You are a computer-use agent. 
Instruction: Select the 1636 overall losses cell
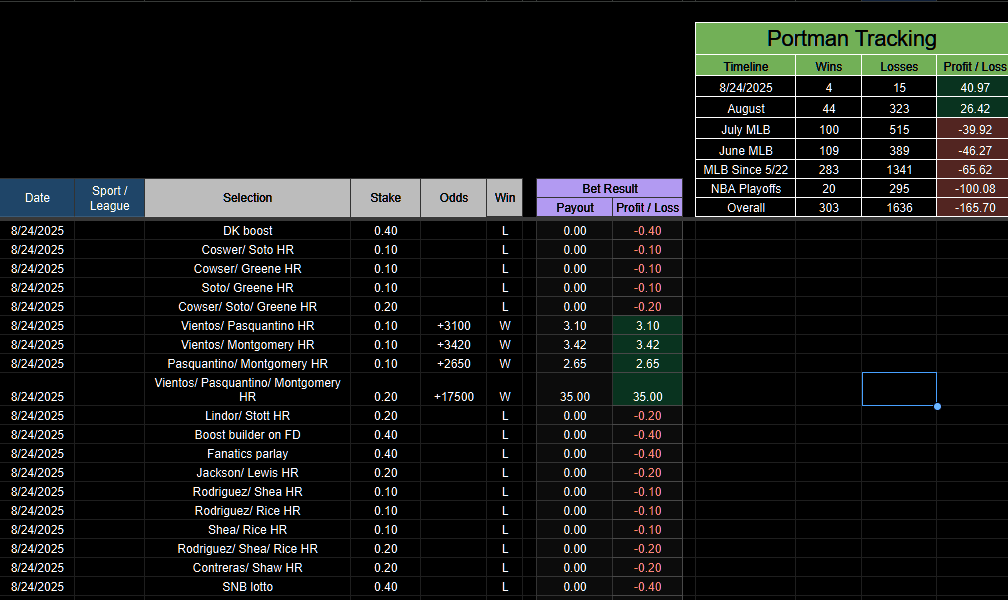click(899, 208)
